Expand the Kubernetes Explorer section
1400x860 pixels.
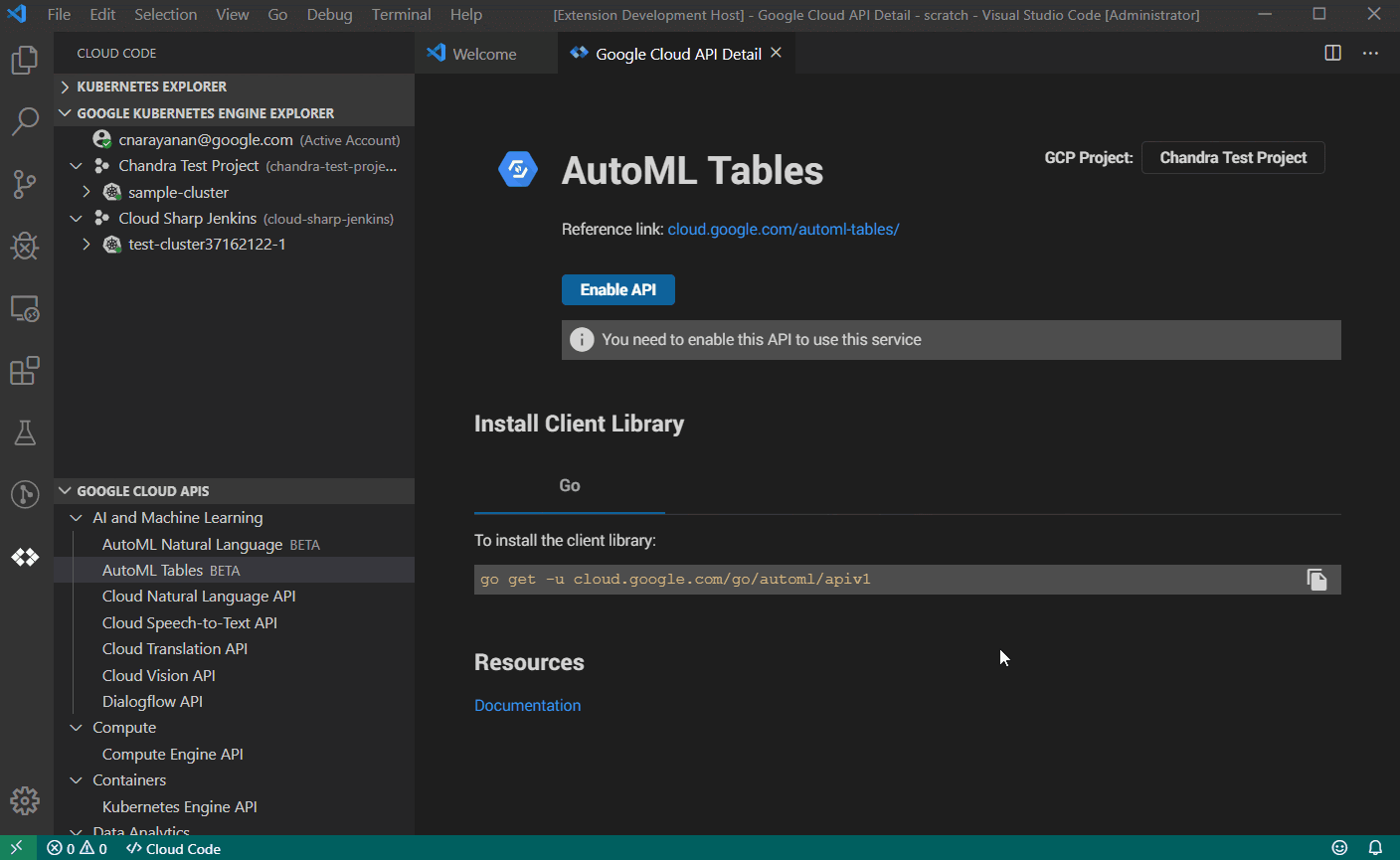(x=66, y=86)
